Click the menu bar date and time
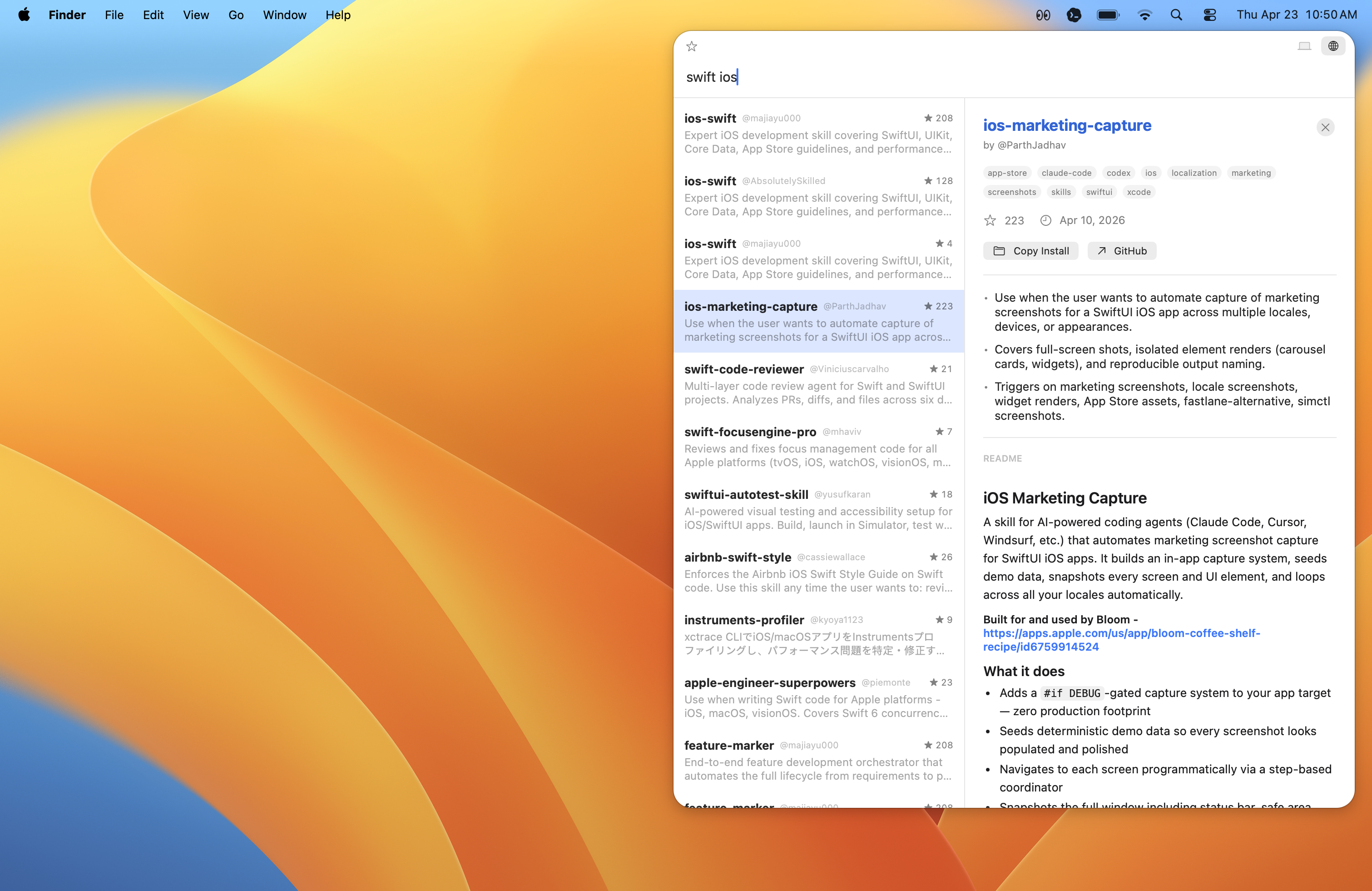Screen dimensions: 1372x891 pos(1297,15)
